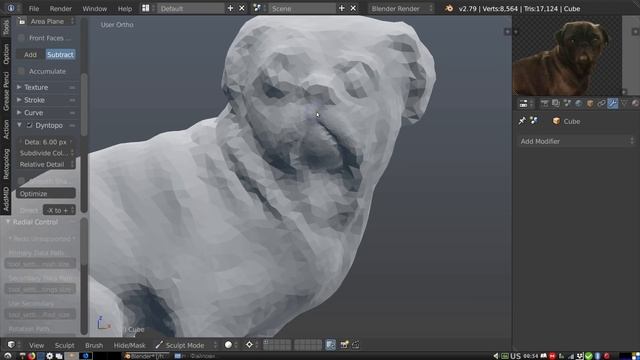Screen dimensions: 640x360
Task: Open the Sculpt menu
Action: click(x=64, y=345)
